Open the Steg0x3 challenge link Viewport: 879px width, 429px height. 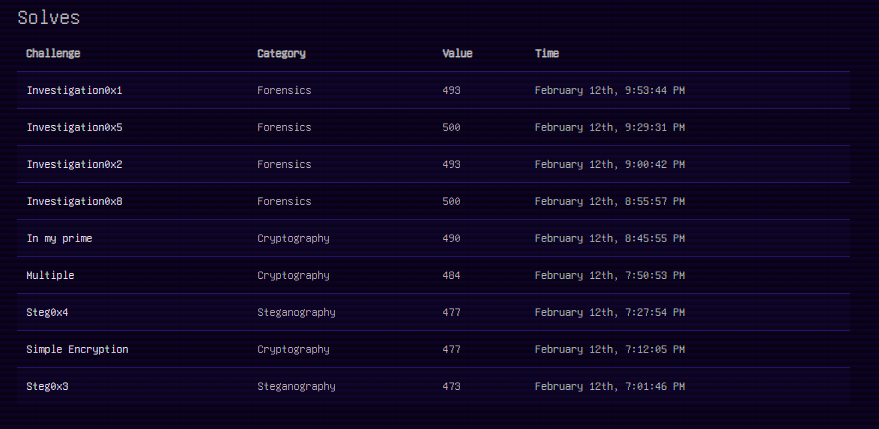coord(47,387)
